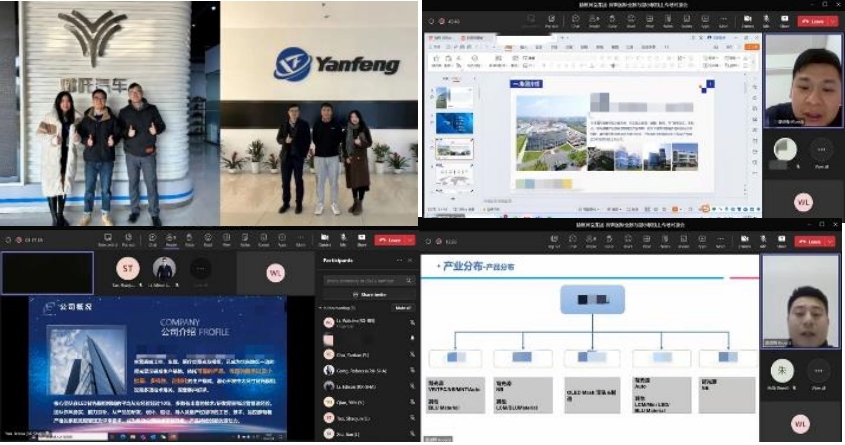
Task: Open React menu in the Company Profile meeting
Action: [x=208, y=240]
